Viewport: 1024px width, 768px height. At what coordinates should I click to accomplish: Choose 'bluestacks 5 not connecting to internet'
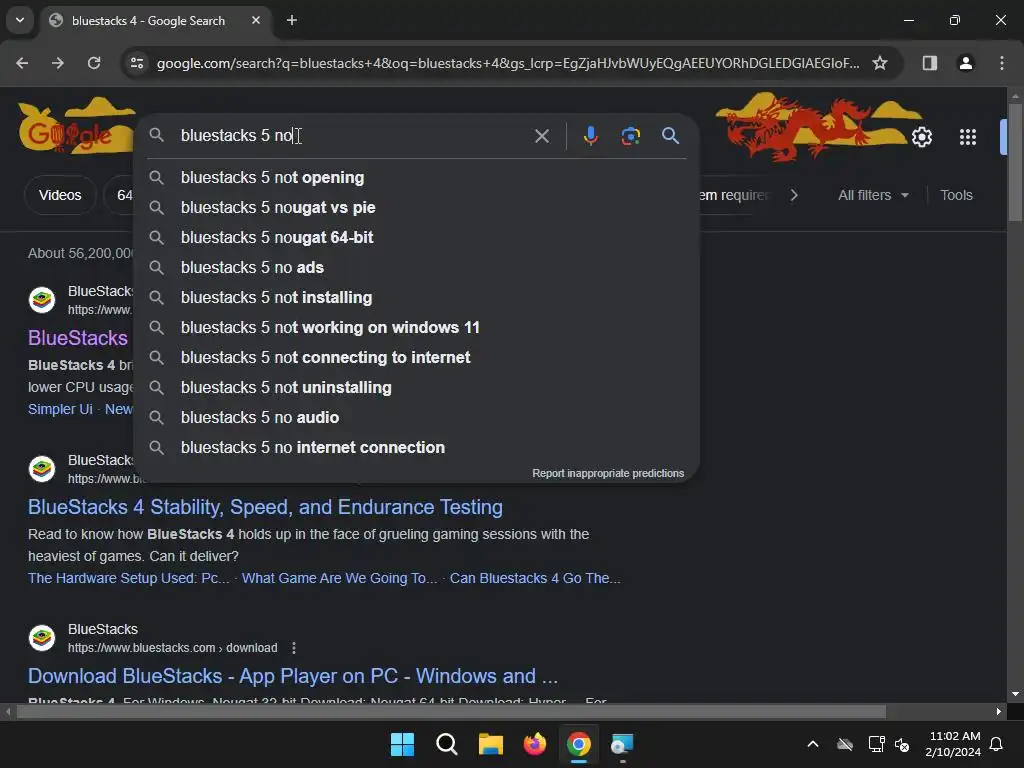417,358
